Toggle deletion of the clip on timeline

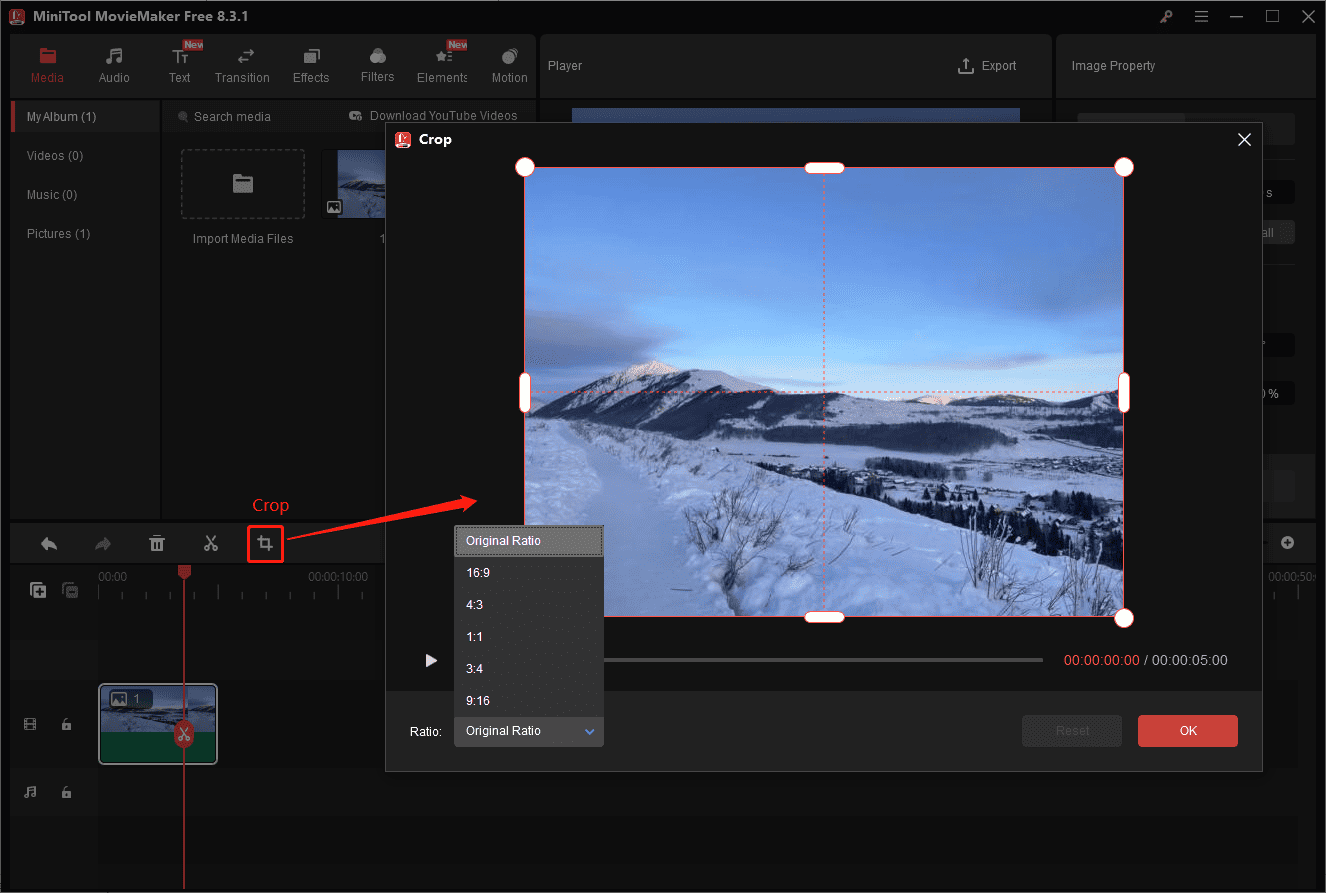183,734
